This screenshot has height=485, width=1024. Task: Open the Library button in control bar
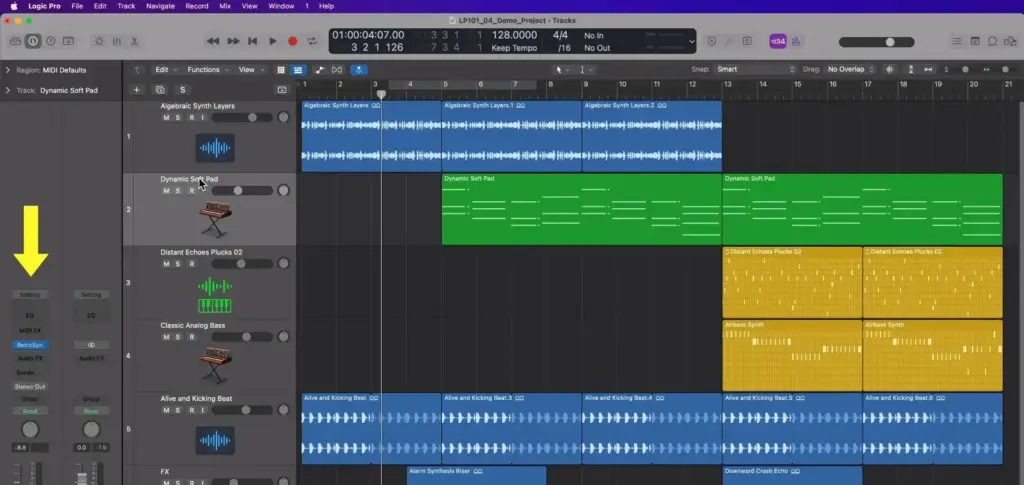15,41
